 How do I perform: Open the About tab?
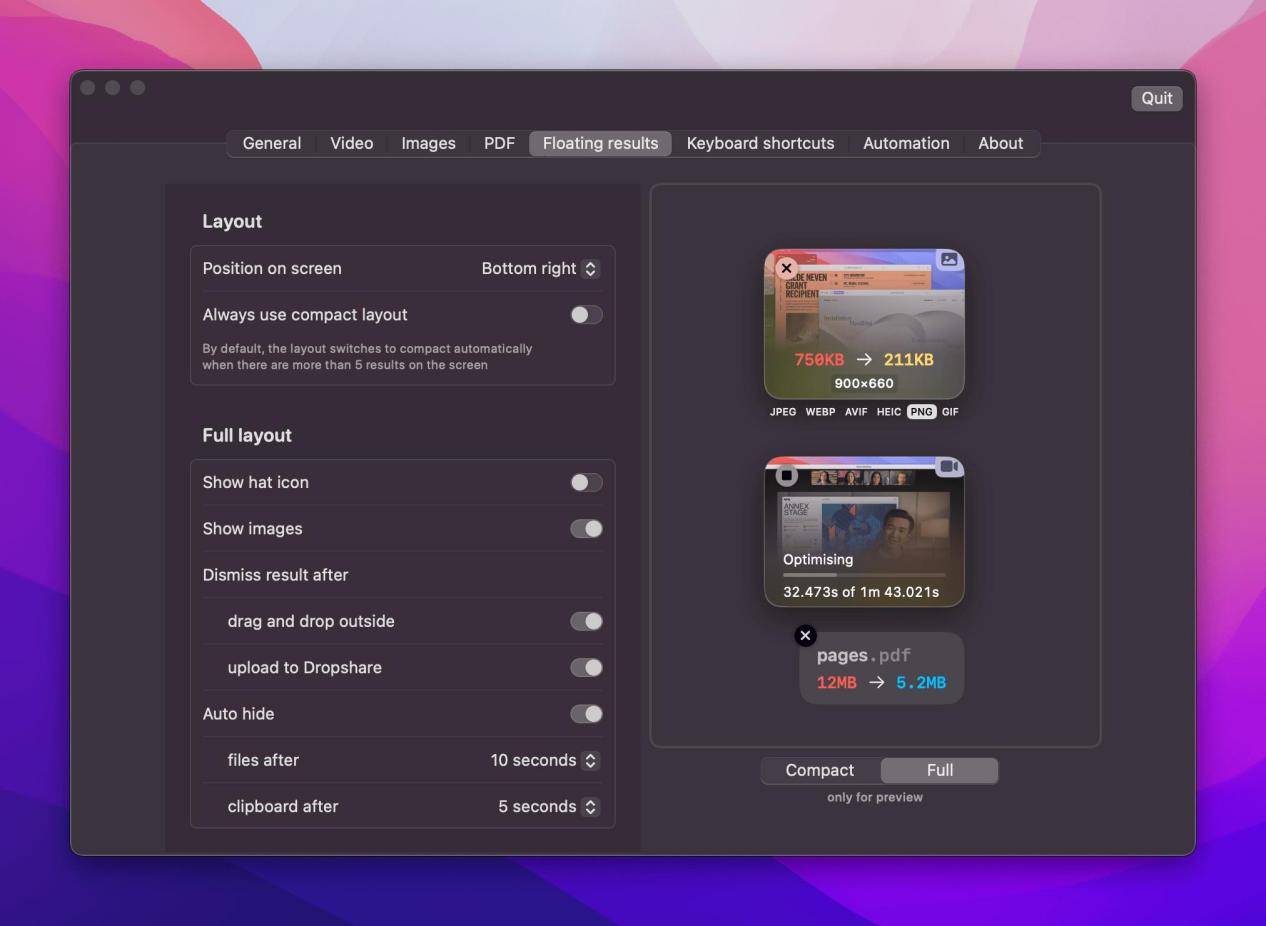(1000, 143)
